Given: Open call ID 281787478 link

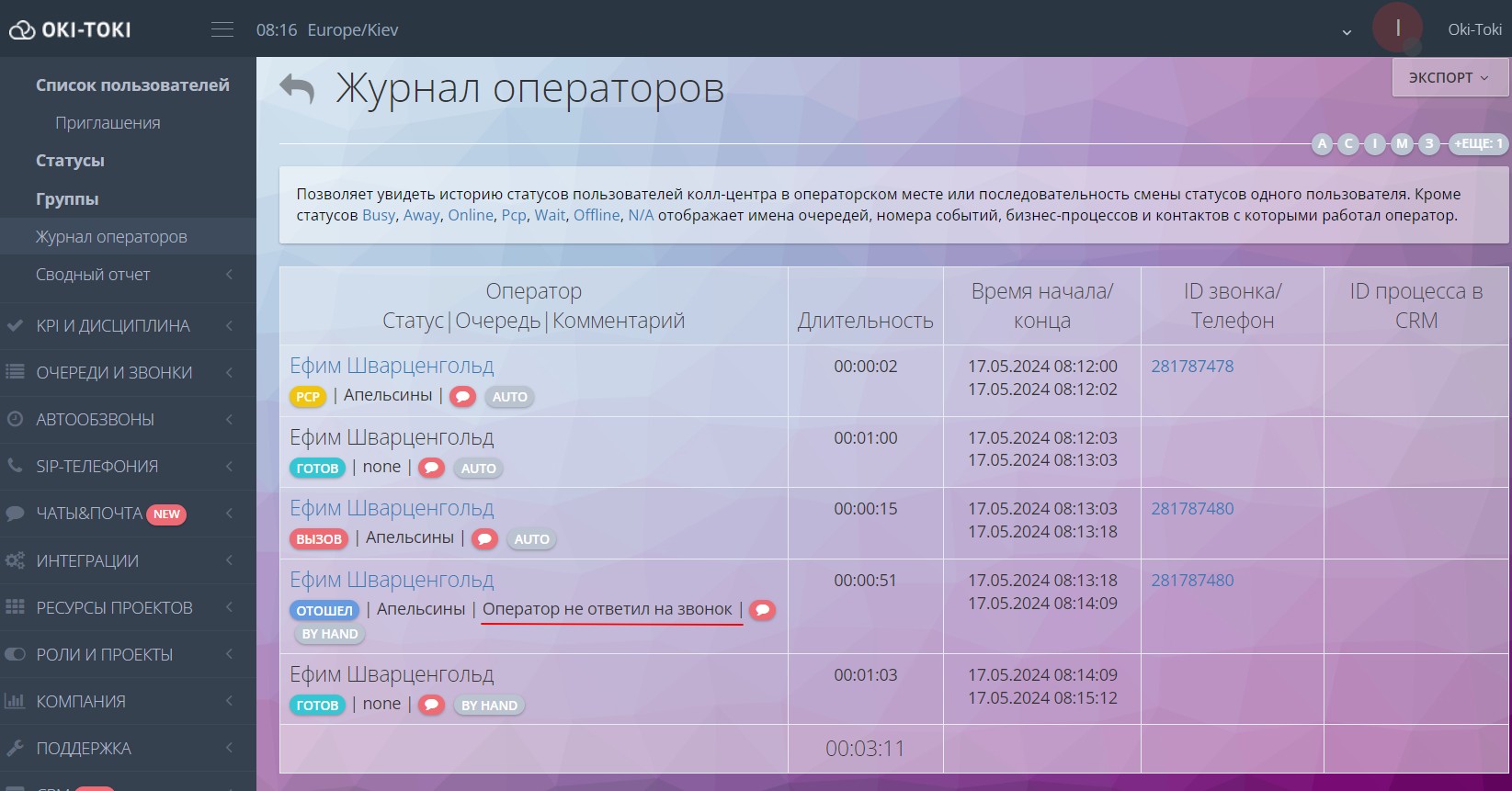Looking at the screenshot, I should coord(1192,366).
